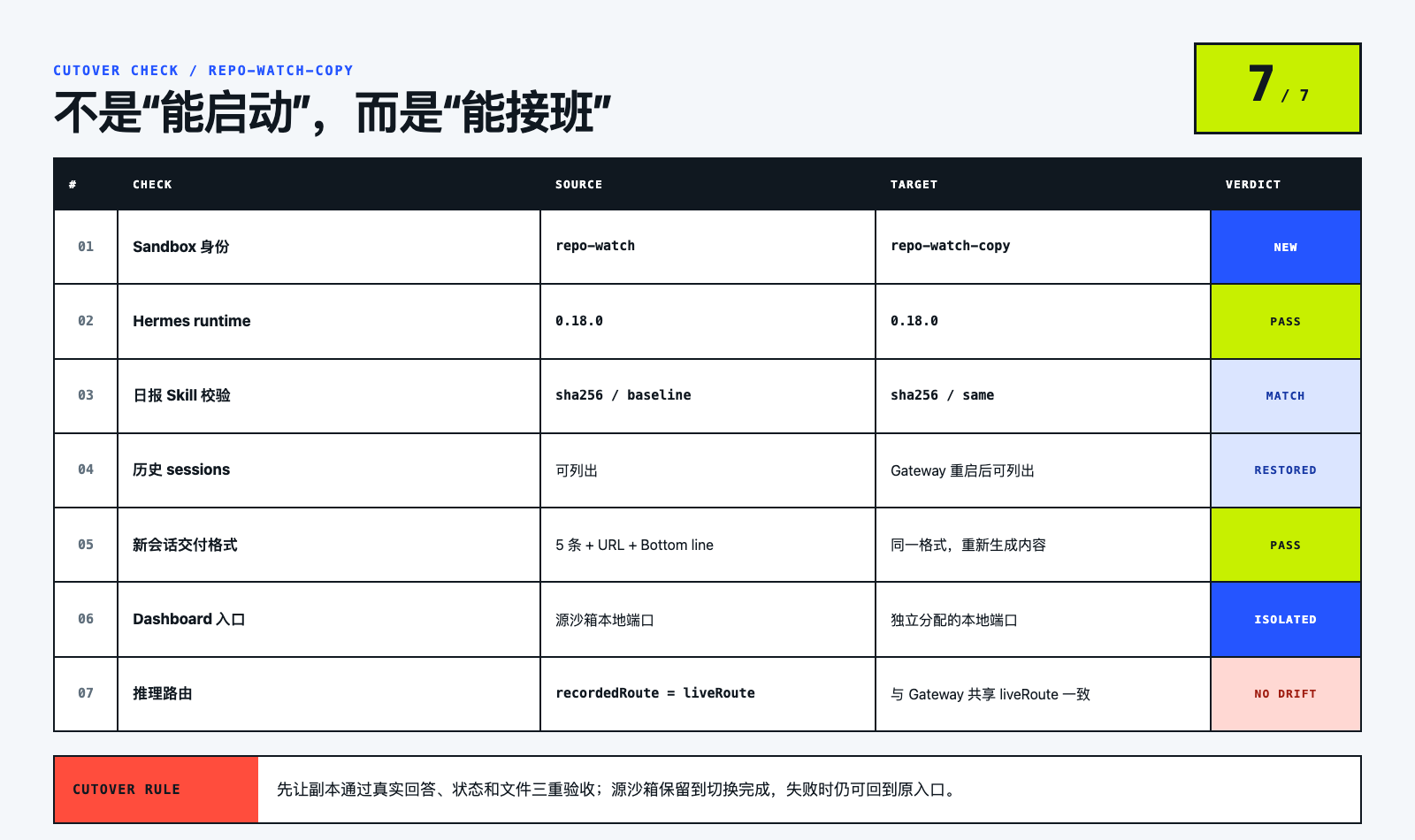Click the breadcrumb "CUTOVER CHECK / REPO-WATCH-COPY"
The image size is (1415, 840).
(x=203, y=71)
